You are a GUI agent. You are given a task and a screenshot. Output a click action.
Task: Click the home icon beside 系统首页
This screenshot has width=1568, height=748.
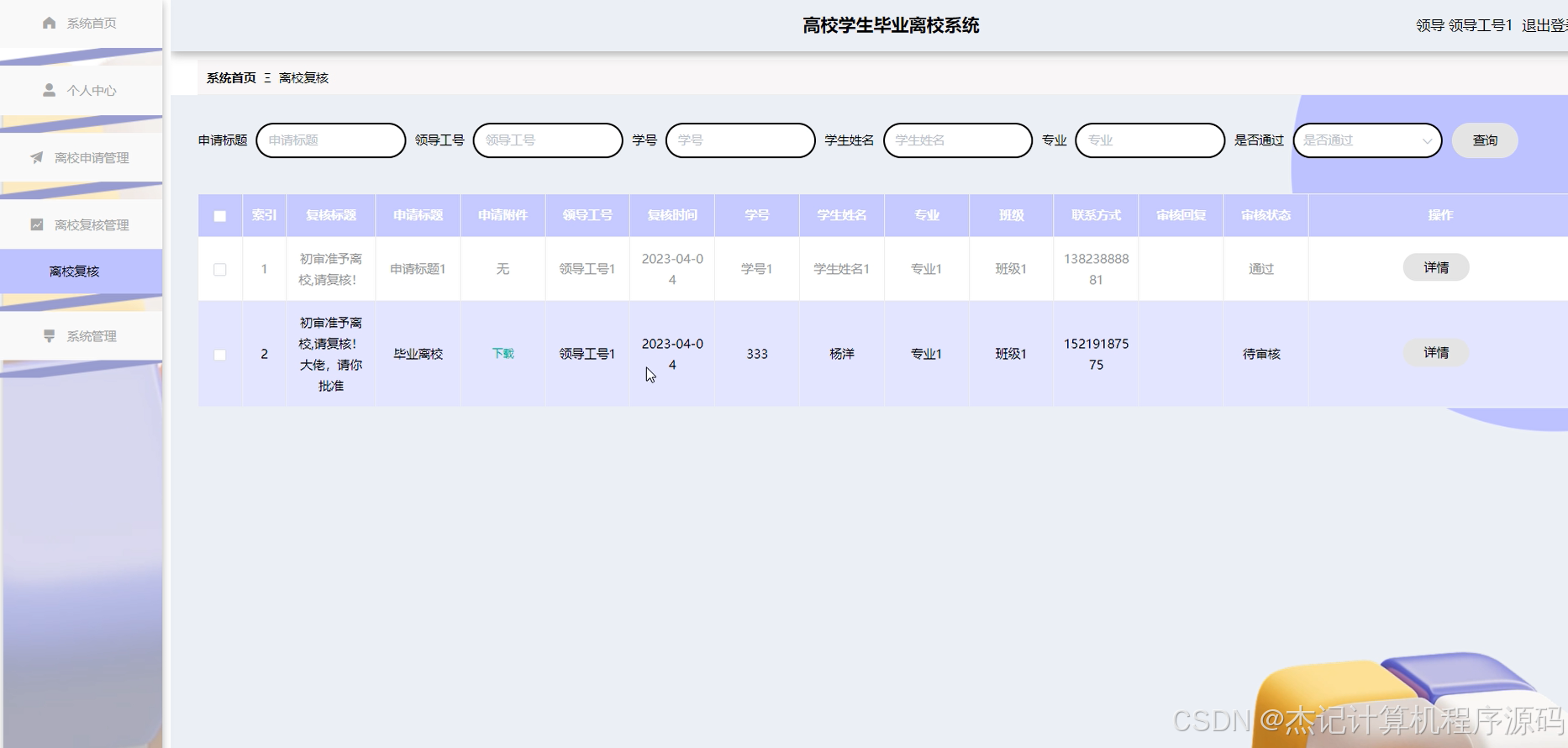pos(49,23)
